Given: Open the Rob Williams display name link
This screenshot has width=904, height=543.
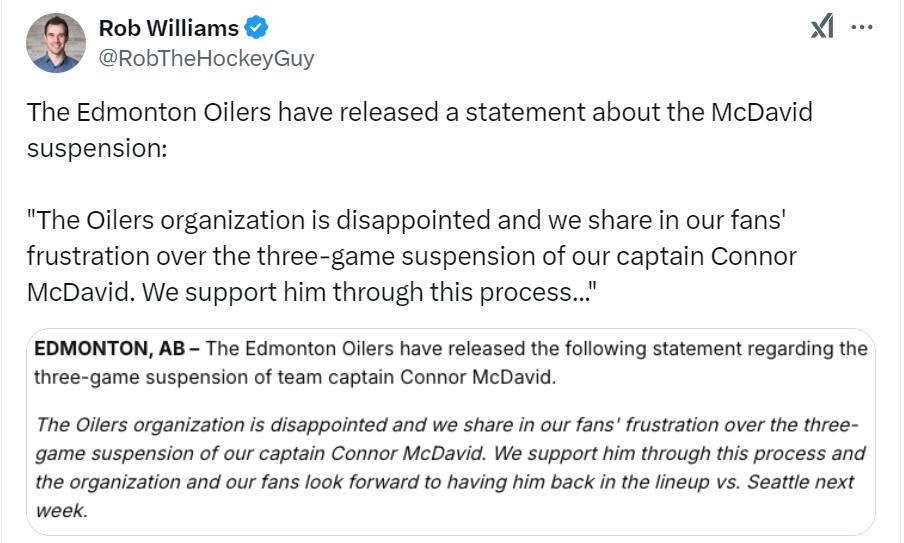Looking at the screenshot, I should (x=169, y=28).
